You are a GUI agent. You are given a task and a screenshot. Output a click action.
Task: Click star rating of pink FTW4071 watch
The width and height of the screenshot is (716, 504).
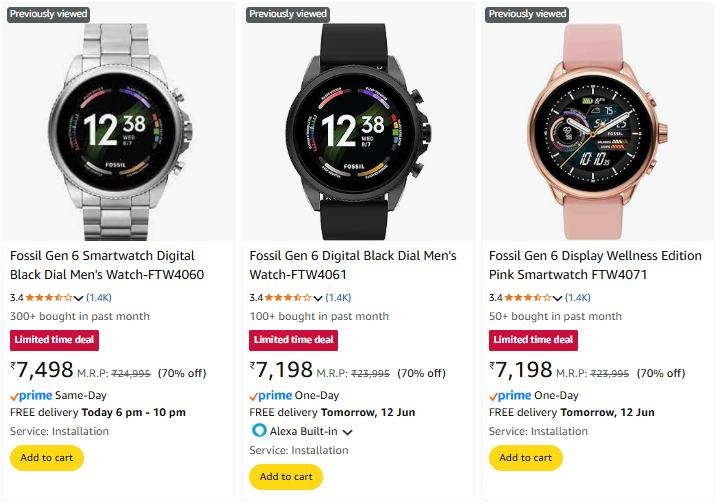(x=528, y=297)
